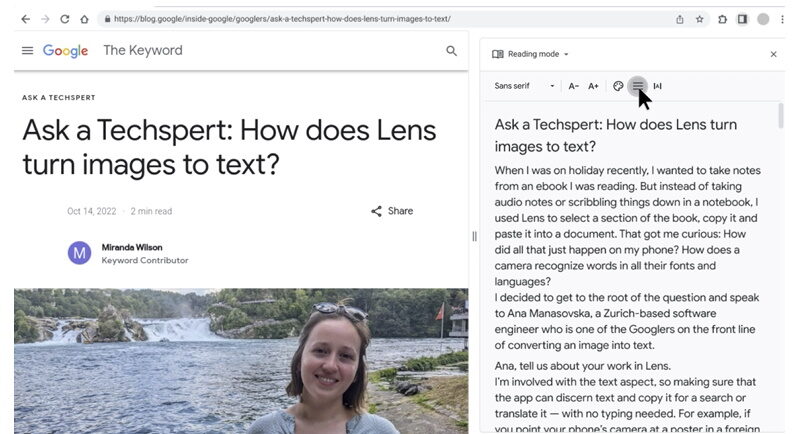Click the Miranda Wilson author name
This screenshot has width=804, height=434.
[x=132, y=247]
